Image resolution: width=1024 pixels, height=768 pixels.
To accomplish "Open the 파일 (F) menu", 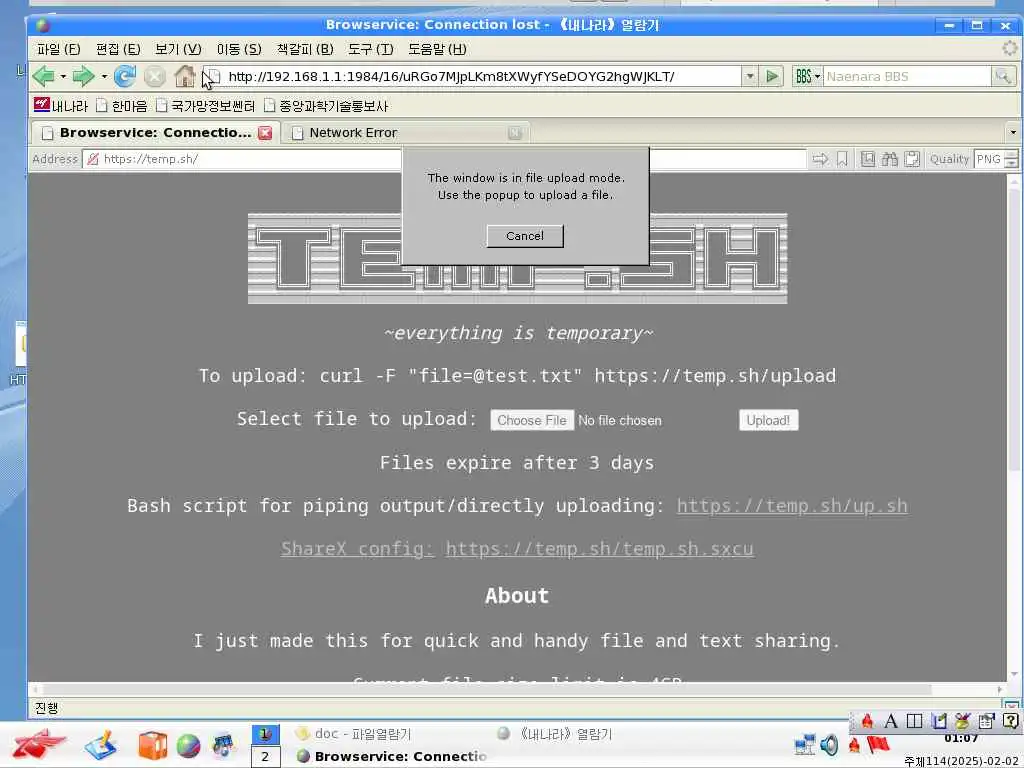I will (58, 49).
